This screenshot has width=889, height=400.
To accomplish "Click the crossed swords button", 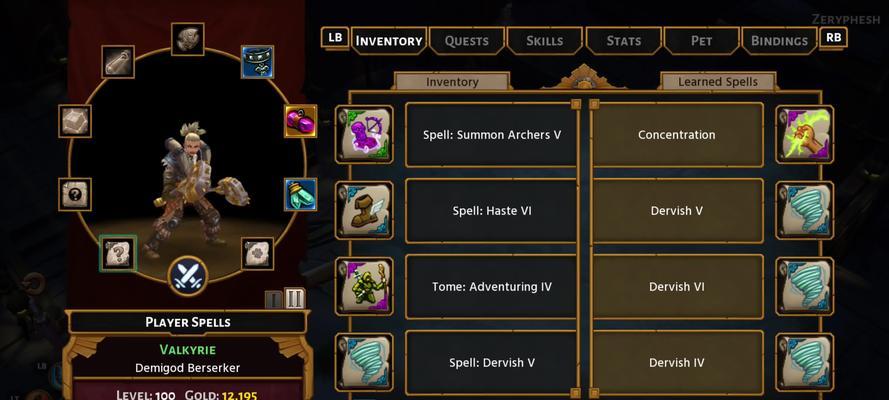I will pos(188,276).
